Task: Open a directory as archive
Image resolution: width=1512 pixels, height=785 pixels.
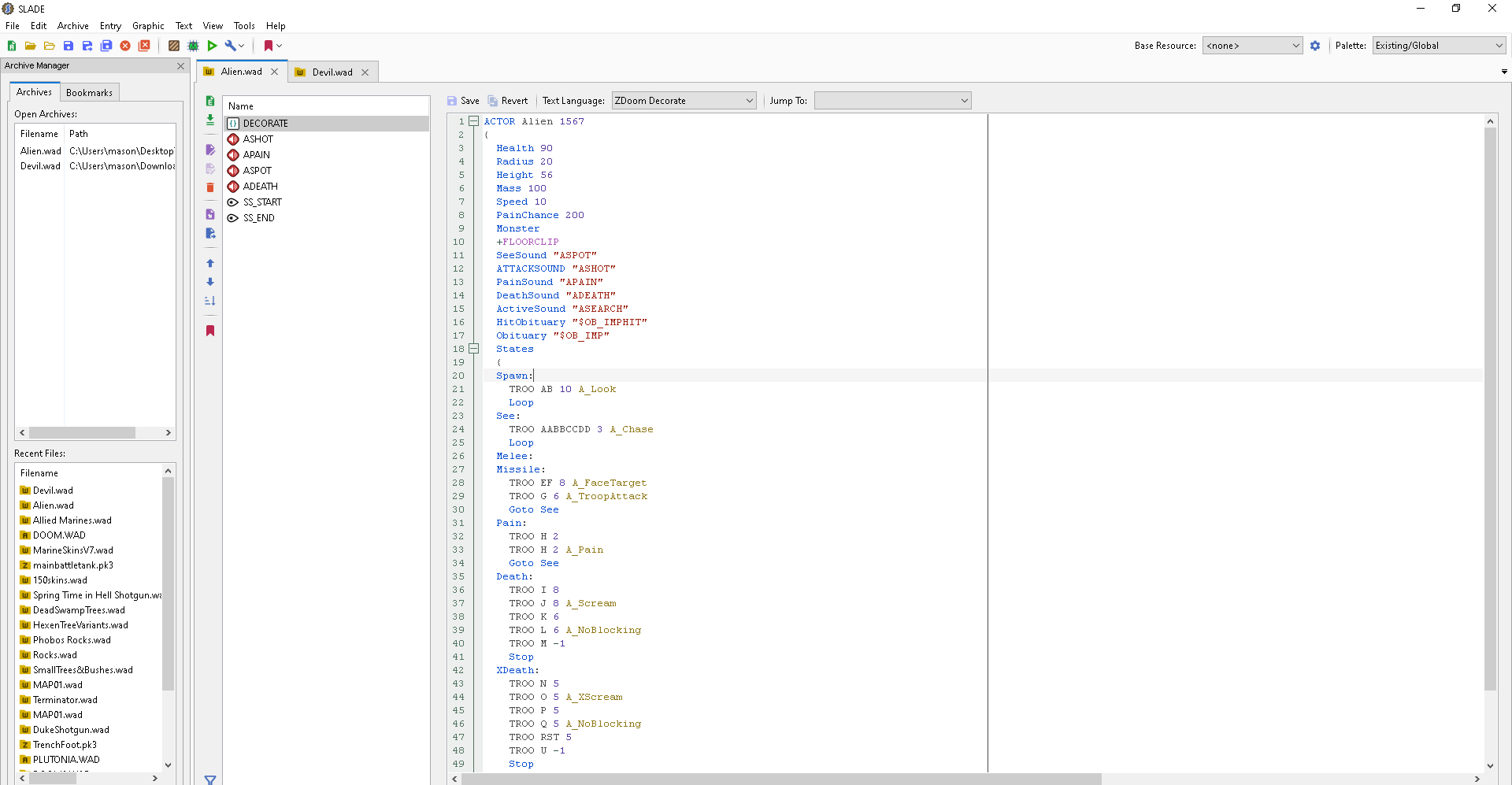Action: (49, 46)
